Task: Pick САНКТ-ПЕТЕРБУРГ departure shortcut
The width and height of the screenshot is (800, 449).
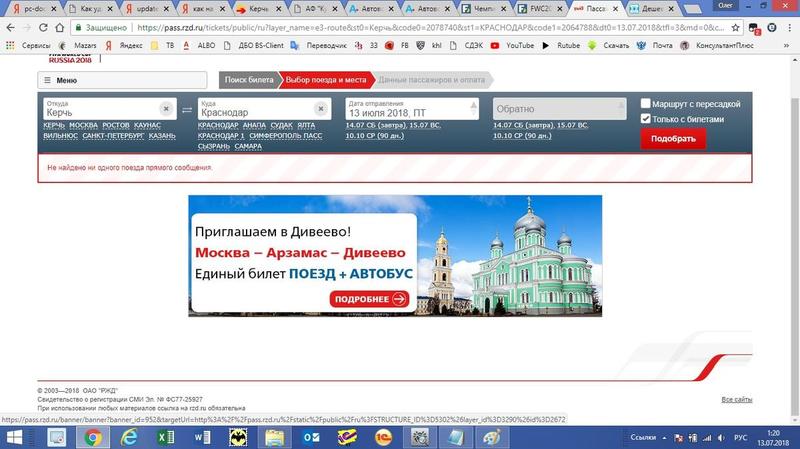Action: [113, 136]
